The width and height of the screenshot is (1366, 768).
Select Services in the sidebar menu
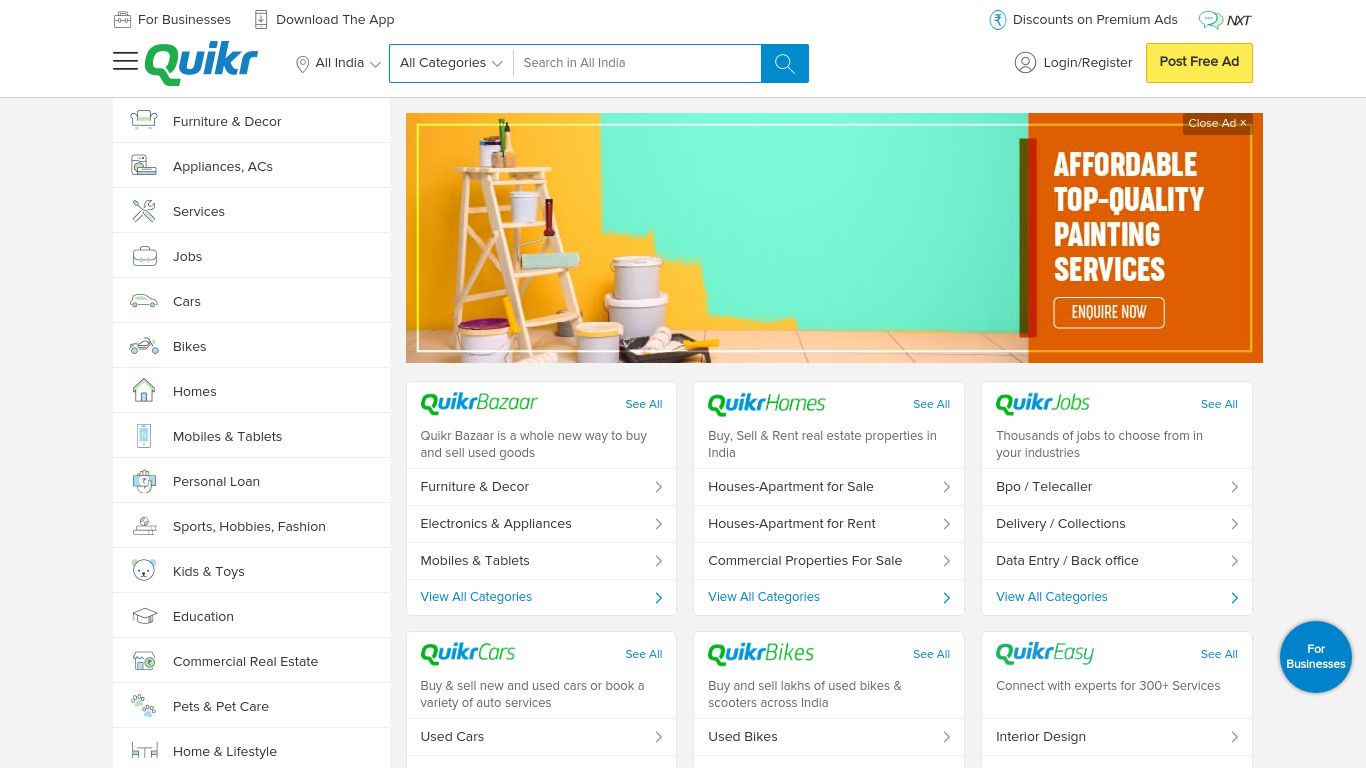pos(251,211)
